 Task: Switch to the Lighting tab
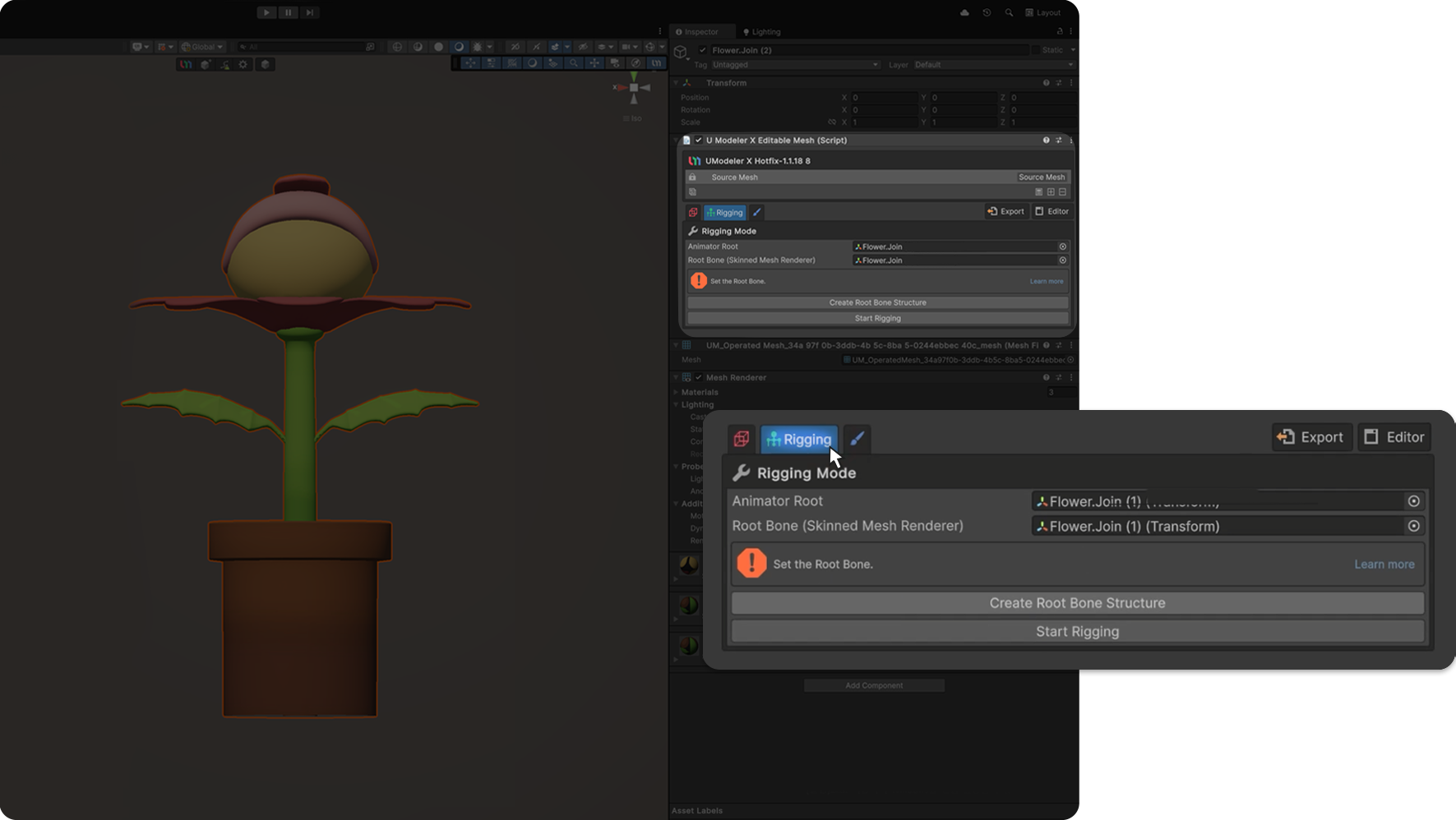tap(762, 32)
